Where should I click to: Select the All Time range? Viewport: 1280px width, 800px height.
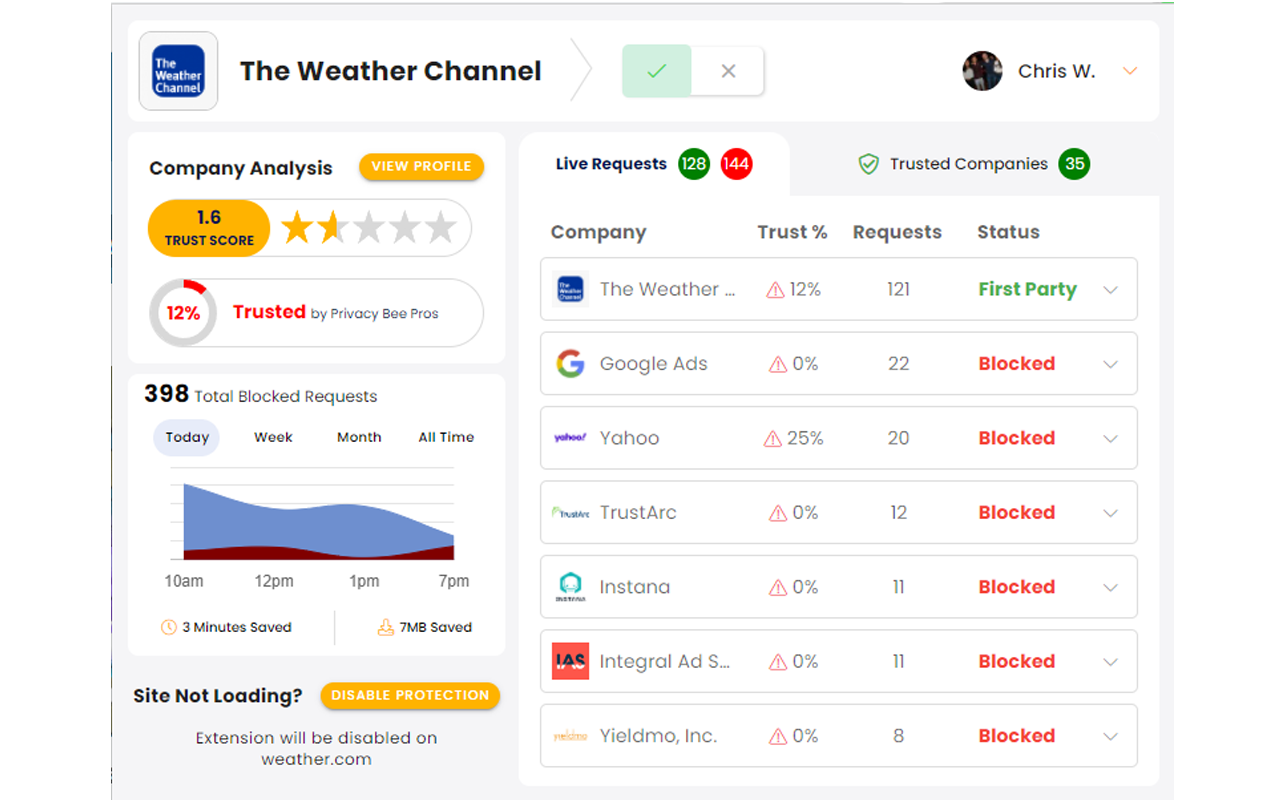tap(446, 437)
